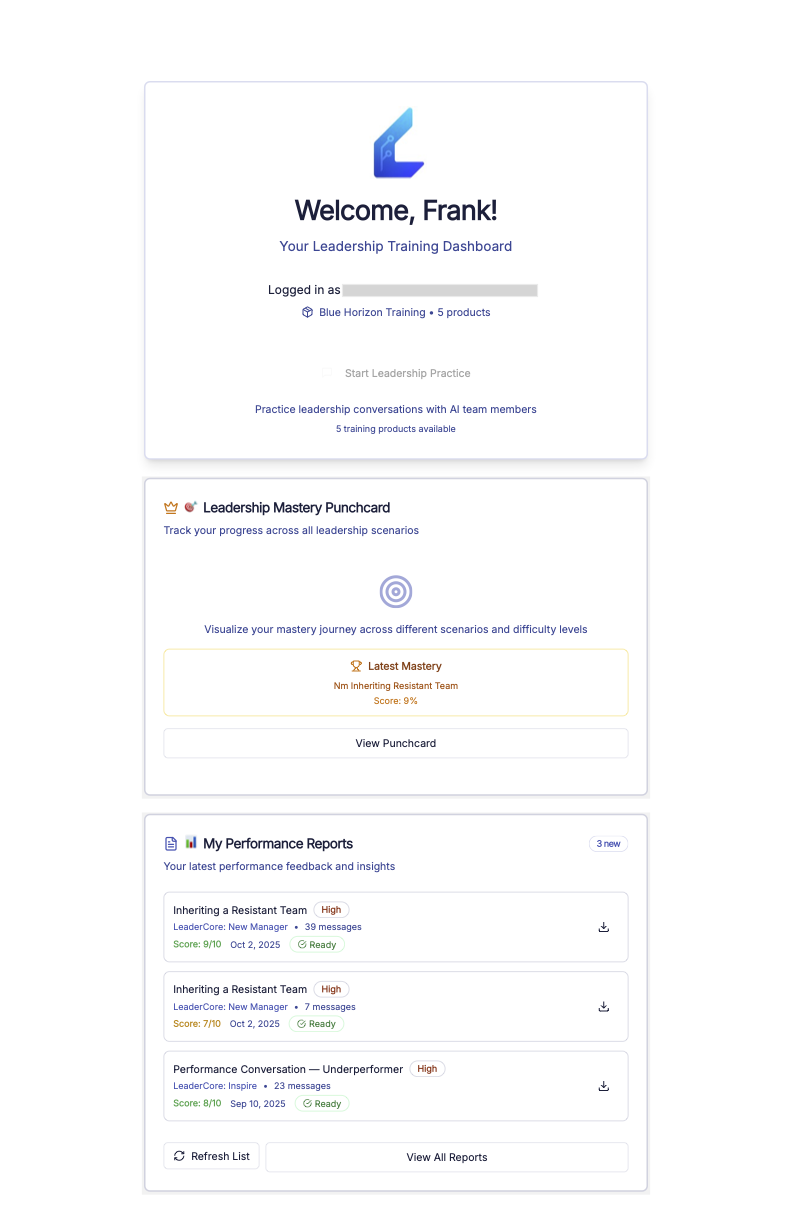
Task: Download the Performance Conversation Underperformer report
Action: point(603,1086)
